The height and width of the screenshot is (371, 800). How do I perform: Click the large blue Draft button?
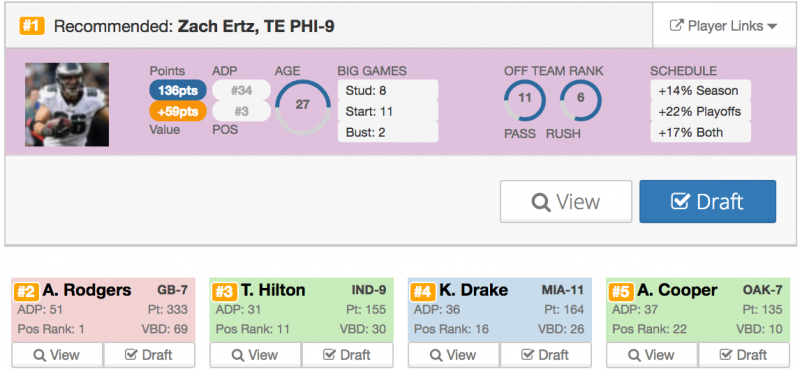[708, 202]
